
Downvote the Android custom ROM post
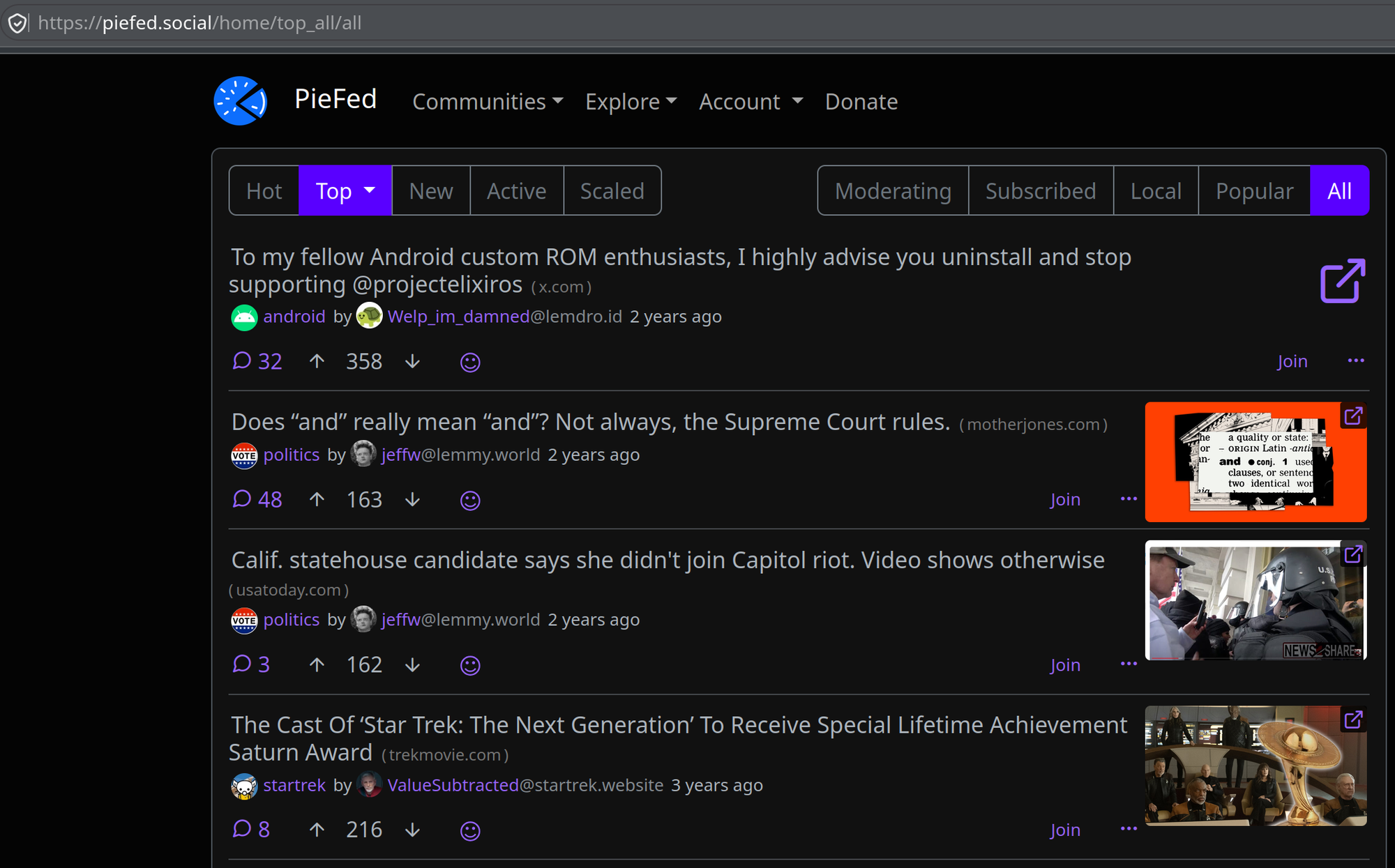pyautogui.click(x=413, y=361)
